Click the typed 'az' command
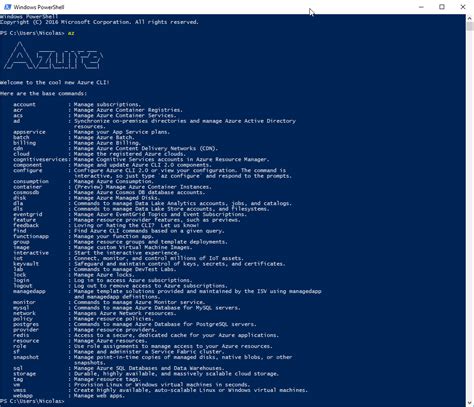Viewport: 474px width, 407px height. point(71,33)
